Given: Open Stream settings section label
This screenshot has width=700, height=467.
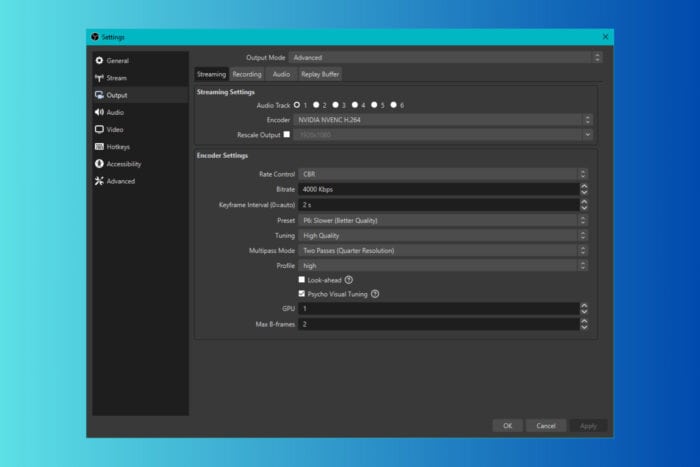Looking at the screenshot, I should tap(117, 78).
